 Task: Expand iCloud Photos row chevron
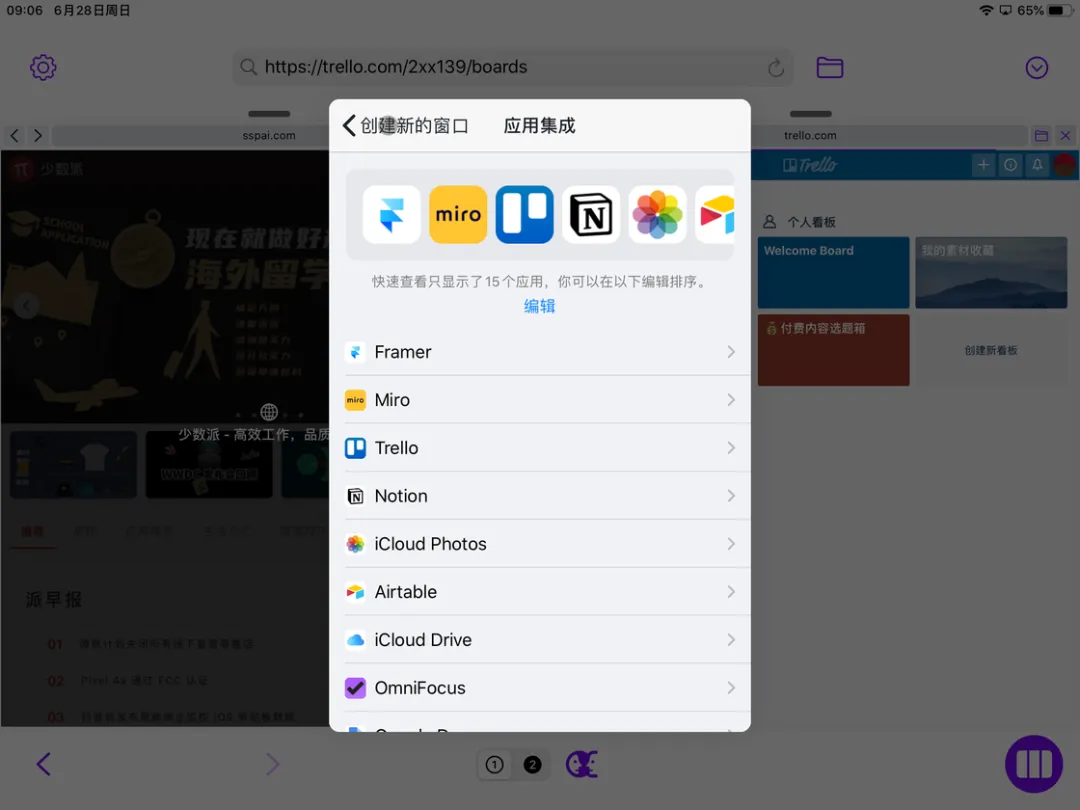(x=731, y=544)
